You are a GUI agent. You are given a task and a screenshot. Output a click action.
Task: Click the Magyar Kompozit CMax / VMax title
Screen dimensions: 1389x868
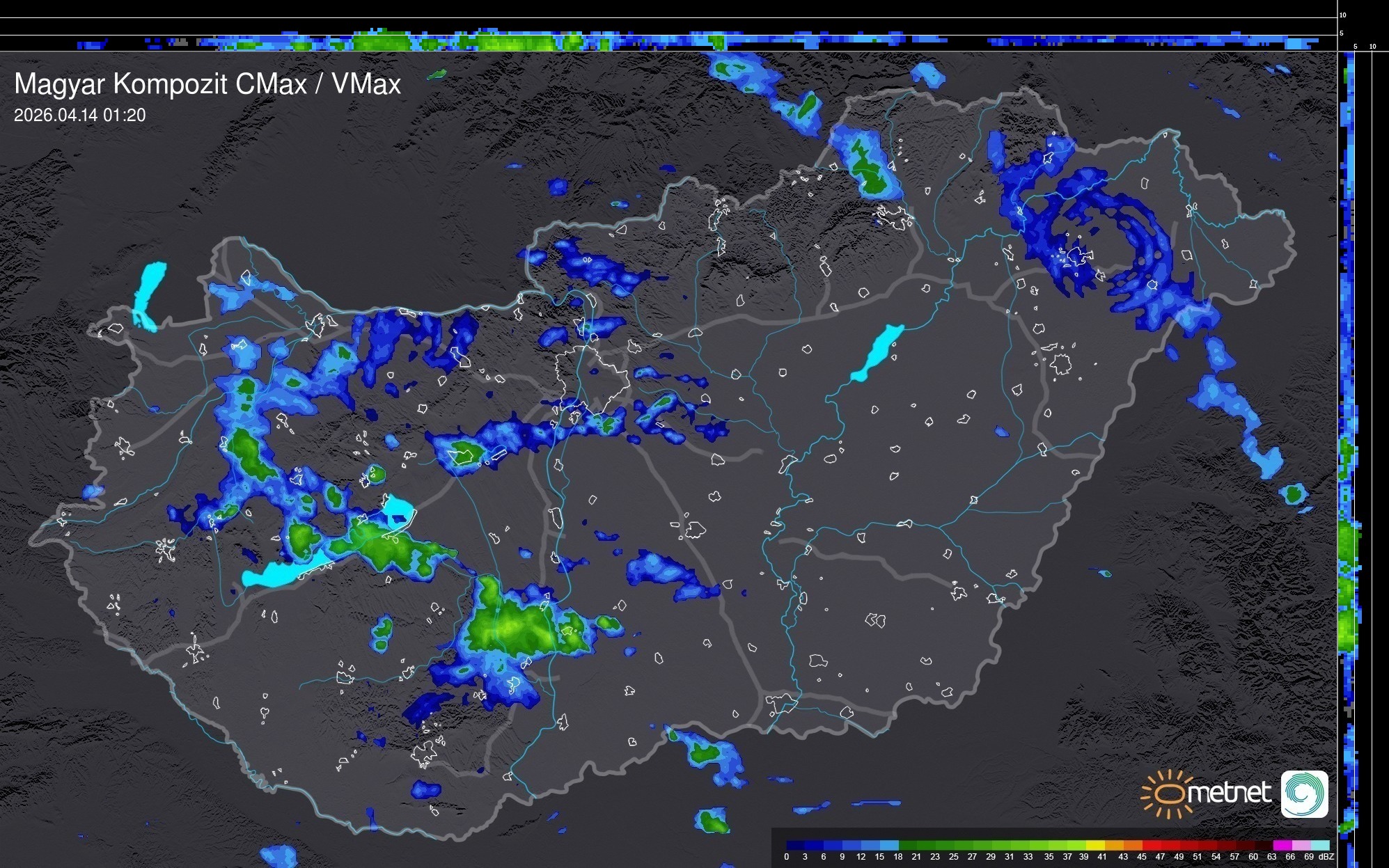(x=207, y=84)
